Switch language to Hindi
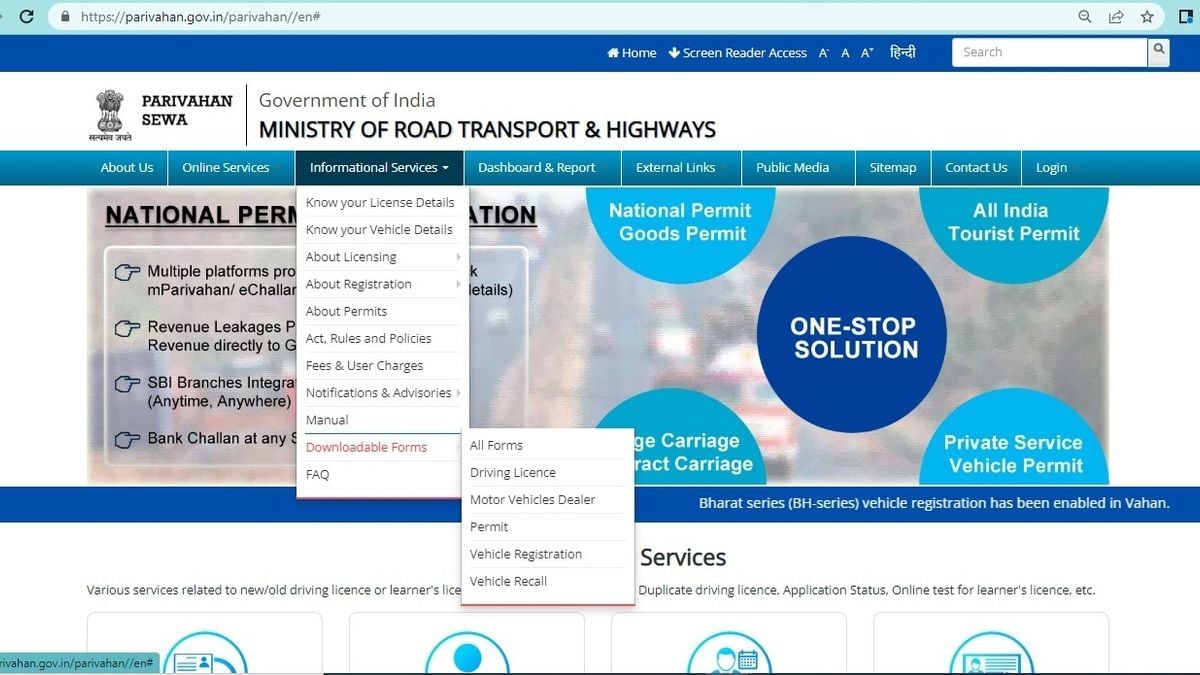 [x=902, y=53]
